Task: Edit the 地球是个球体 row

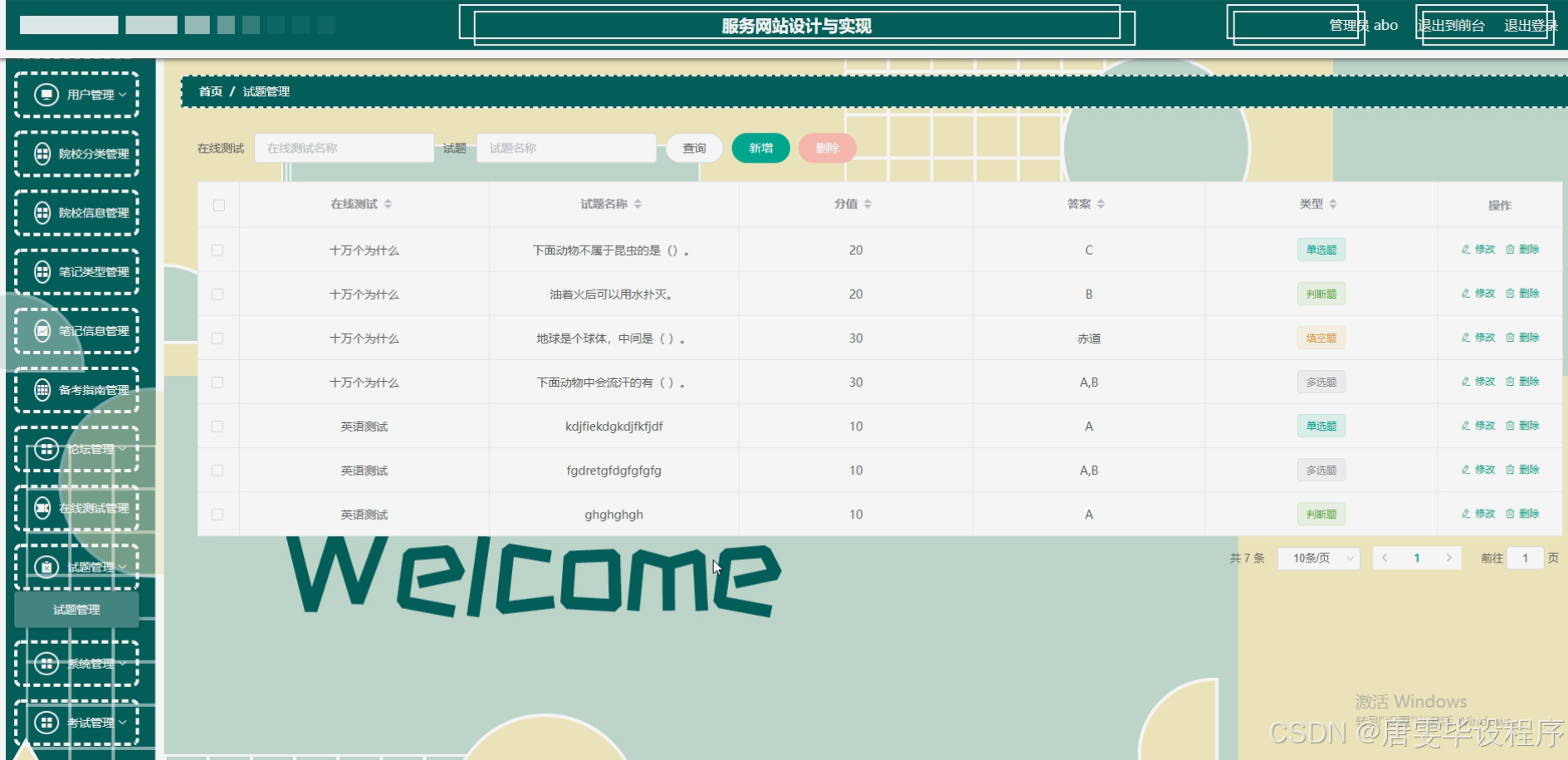Action: [x=1478, y=338]
